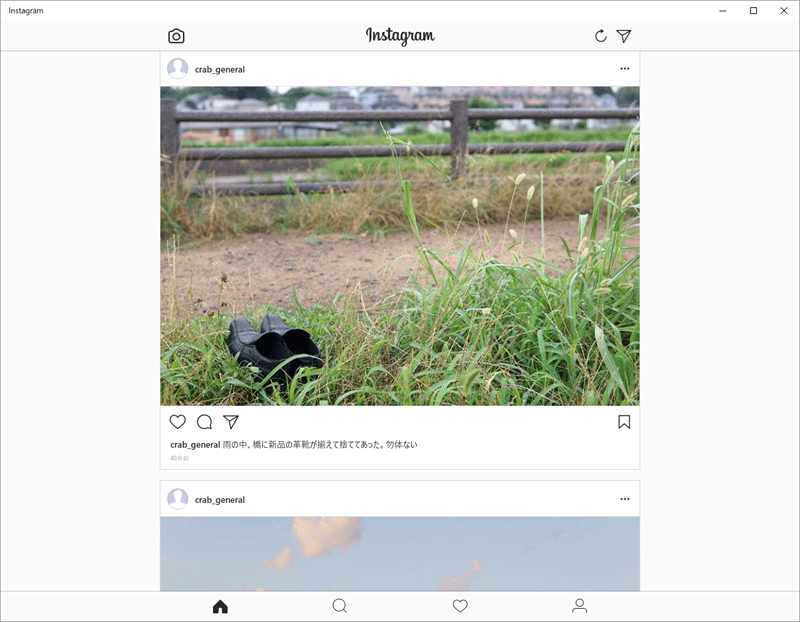This screenshot has height=622, width=800.
Task: Click crab_general avatar on first post
Action: (178, 68)
